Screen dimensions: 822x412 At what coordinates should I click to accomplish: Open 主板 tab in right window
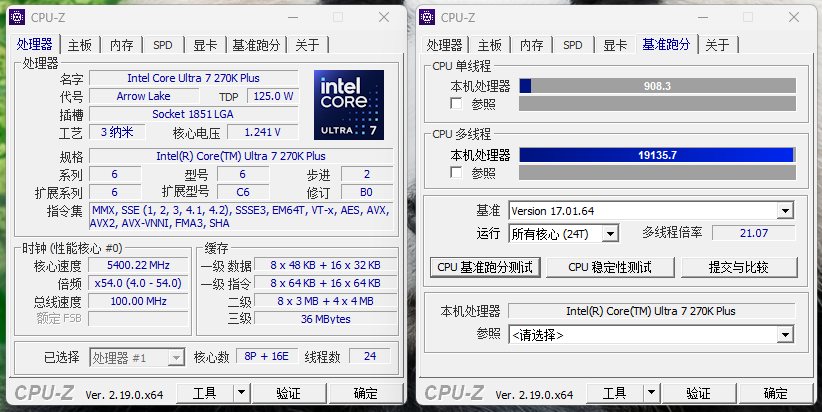point(490,46)
